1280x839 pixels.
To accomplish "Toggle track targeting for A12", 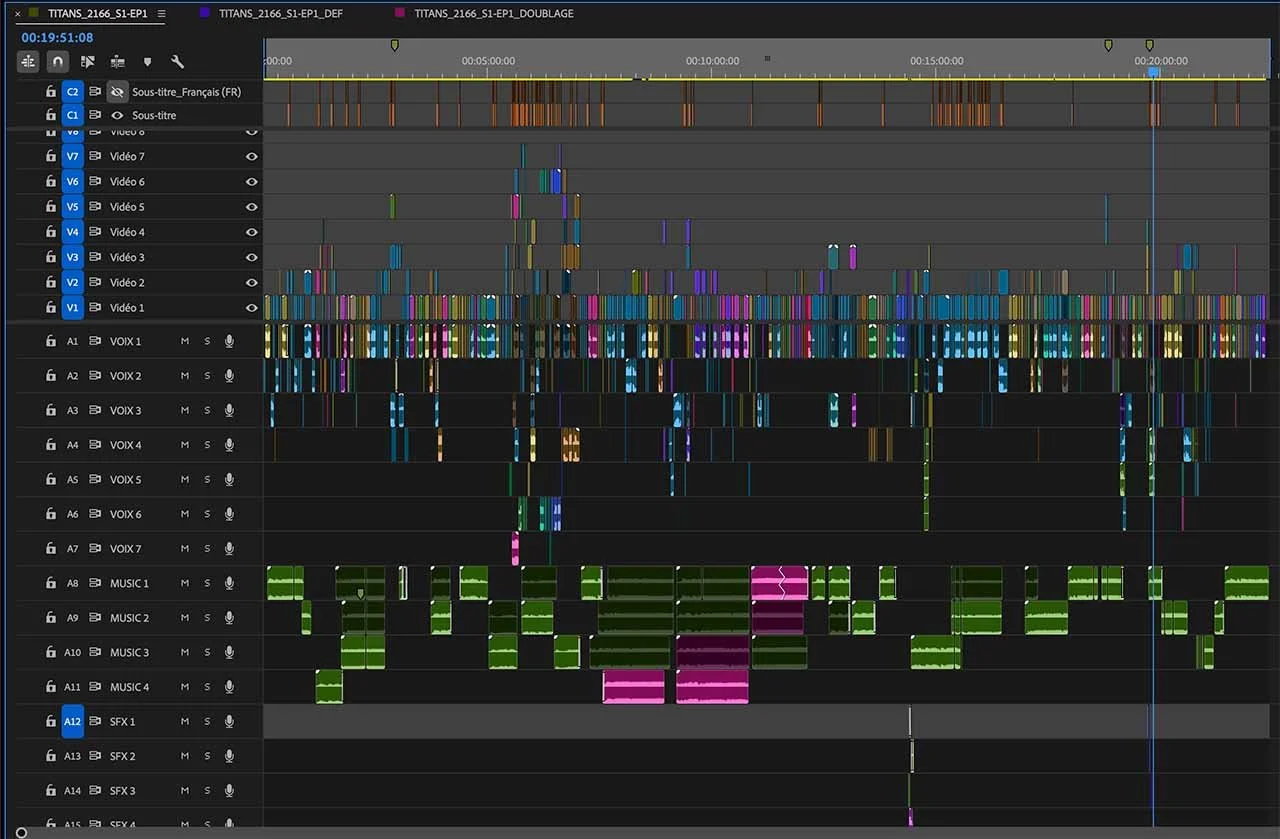I will pos(72,721).
